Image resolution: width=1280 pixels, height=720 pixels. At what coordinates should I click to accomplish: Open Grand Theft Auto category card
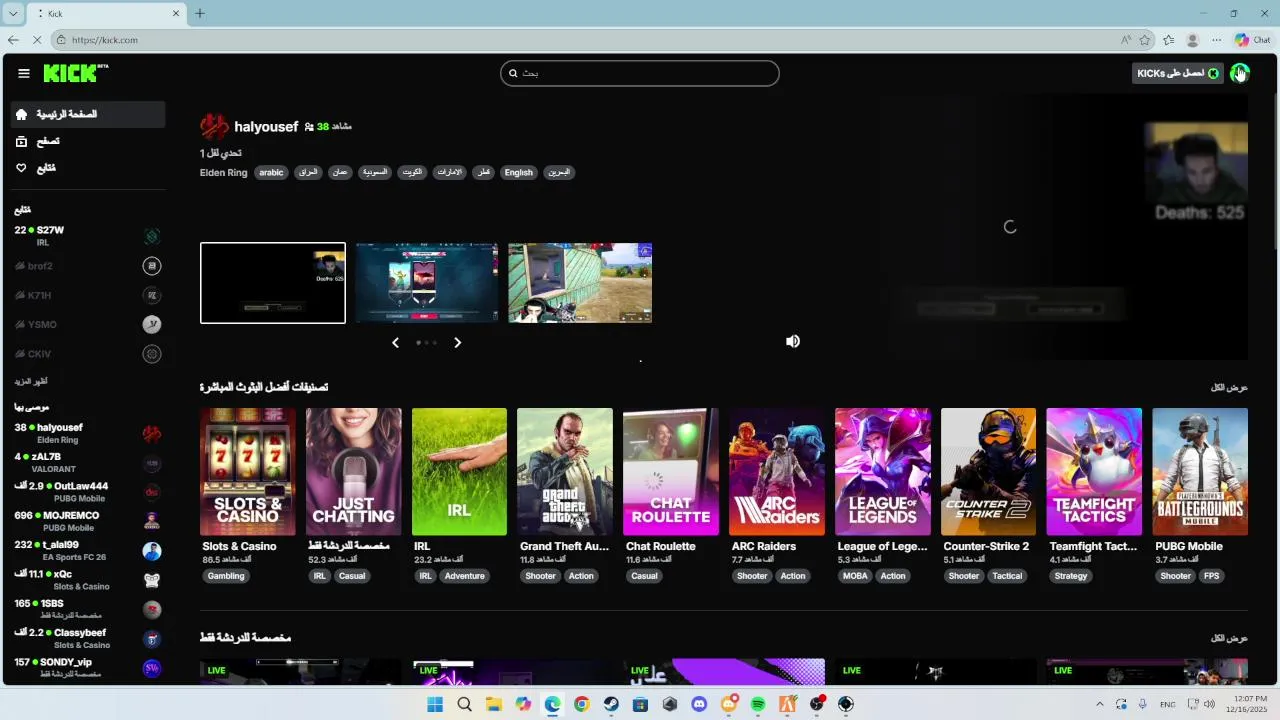(x=565, y=472)
